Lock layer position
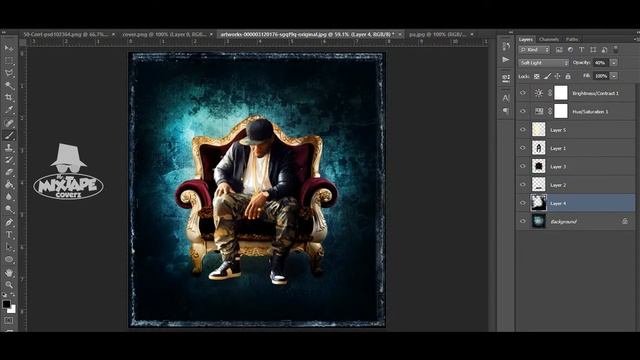Image resolution: width=640 pixels, height=360 pixels. click(558, 76)
